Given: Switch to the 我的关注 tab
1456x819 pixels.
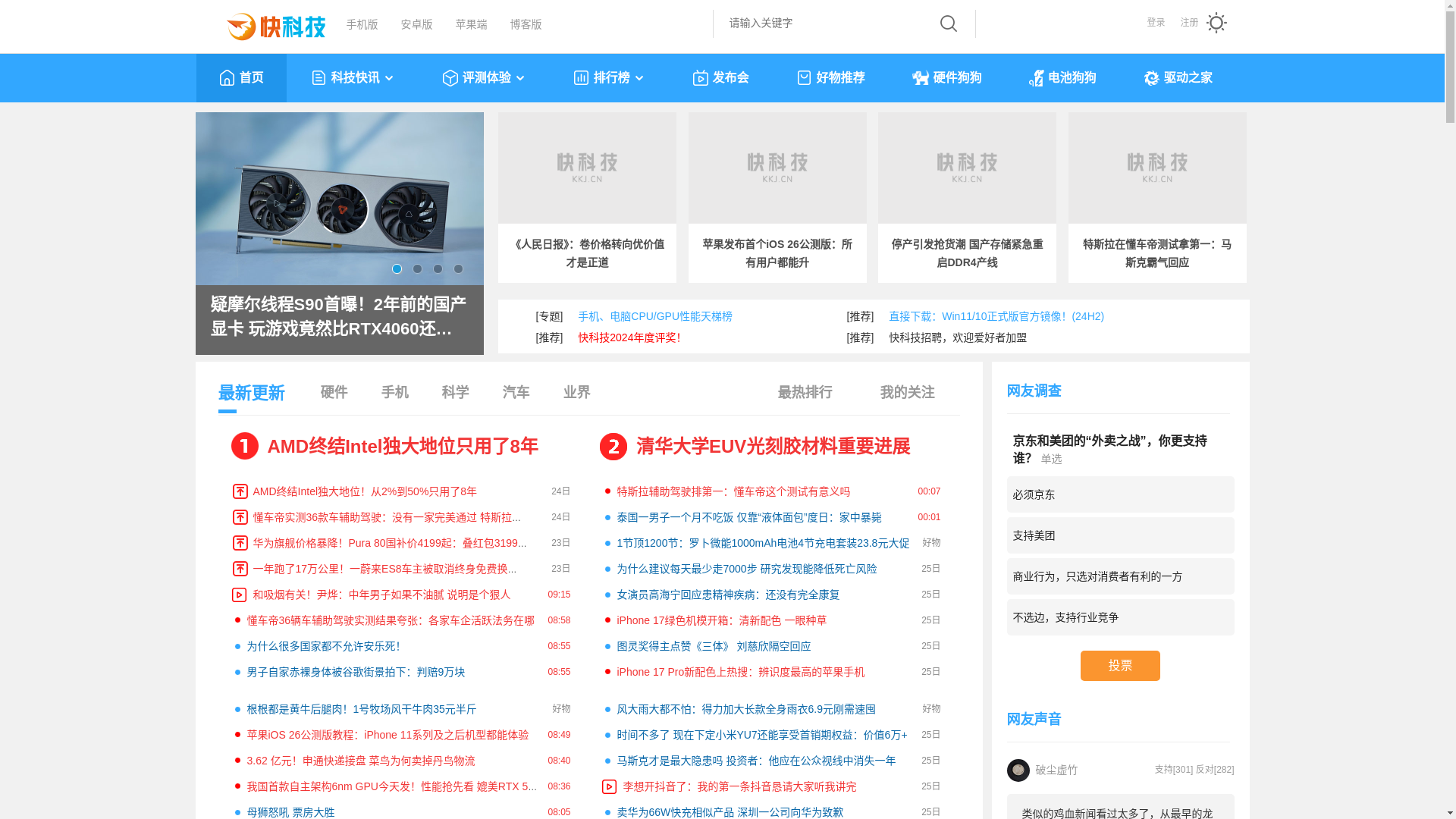Looking at the screenshot, I should tap(907, 392).
